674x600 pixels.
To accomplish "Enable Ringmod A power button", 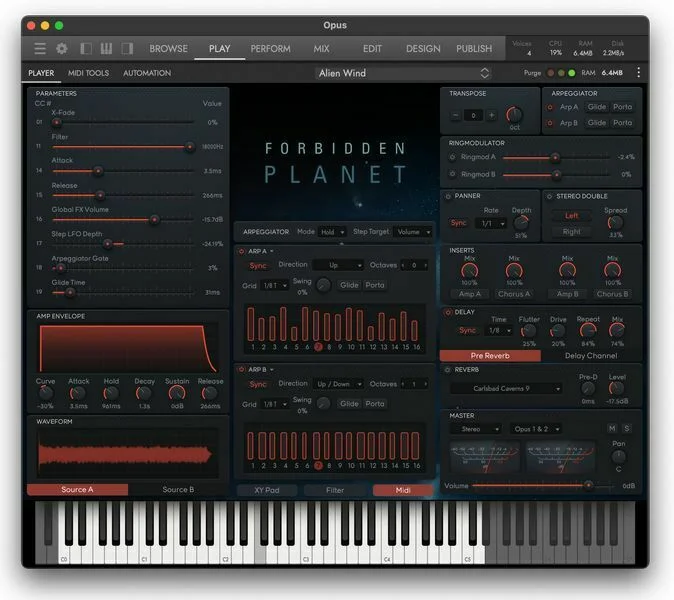I will pos(452,157).
